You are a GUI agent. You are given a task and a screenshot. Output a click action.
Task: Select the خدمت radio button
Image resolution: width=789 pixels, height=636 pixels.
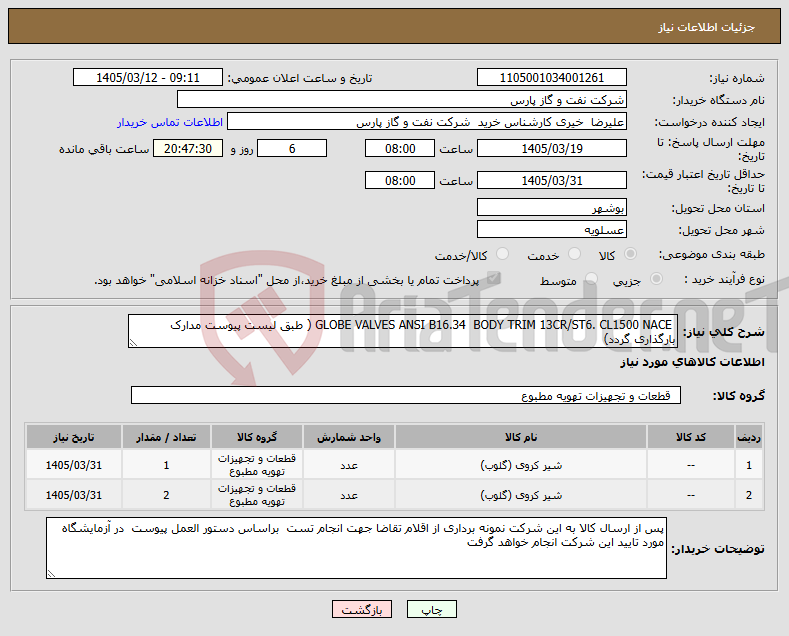(574, 254)
